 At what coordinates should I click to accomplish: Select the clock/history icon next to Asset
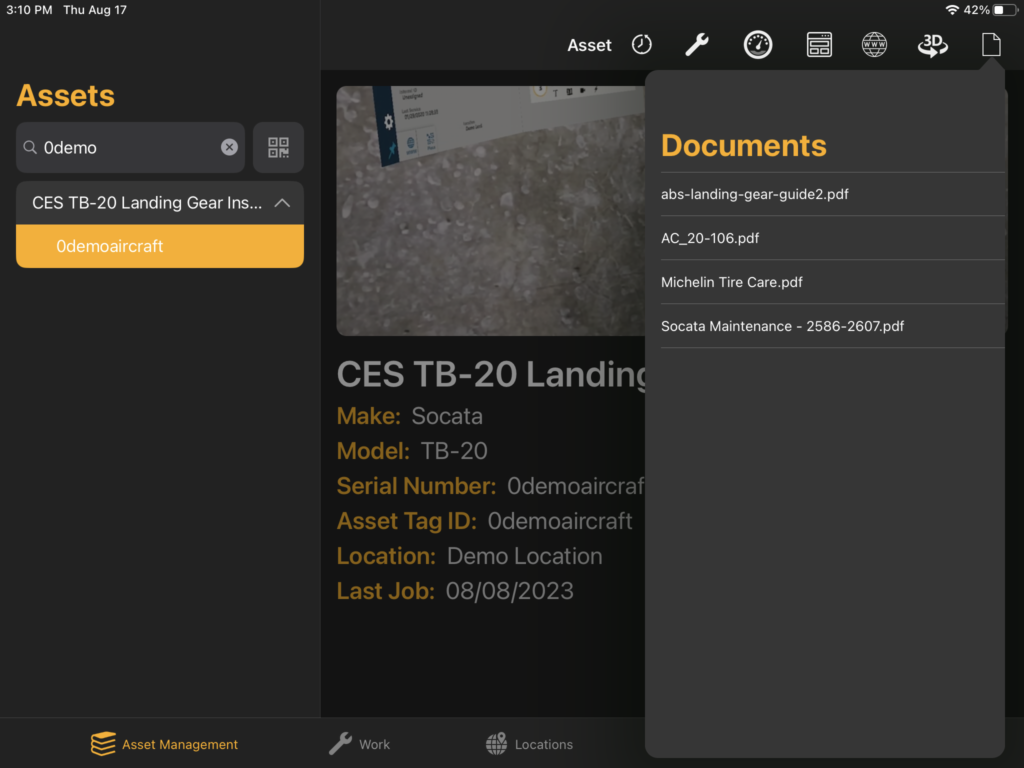click(641, 44)
